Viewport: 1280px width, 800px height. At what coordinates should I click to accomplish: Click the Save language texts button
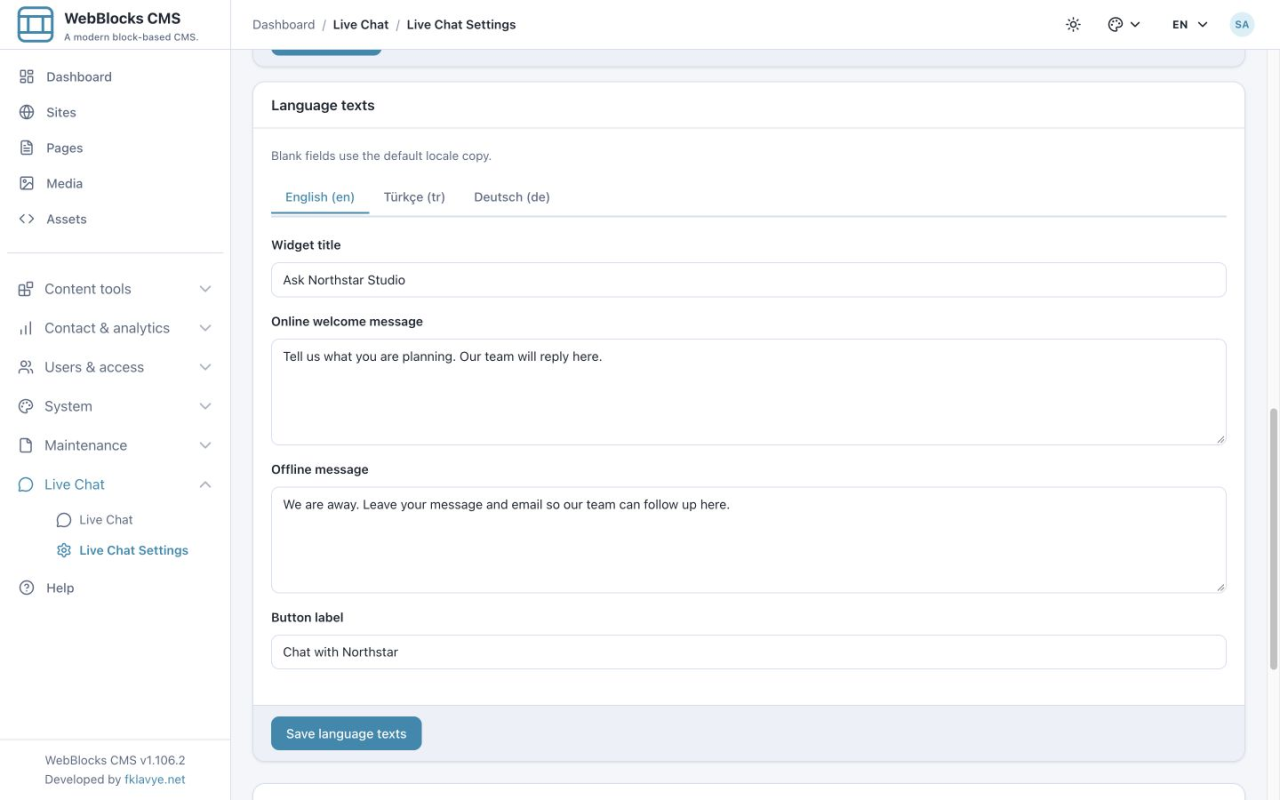pyautogui.click(x=346, y=733)
